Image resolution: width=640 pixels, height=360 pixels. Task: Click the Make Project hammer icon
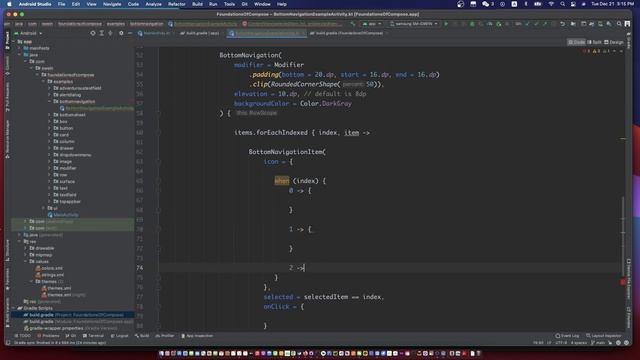point(353,24)
